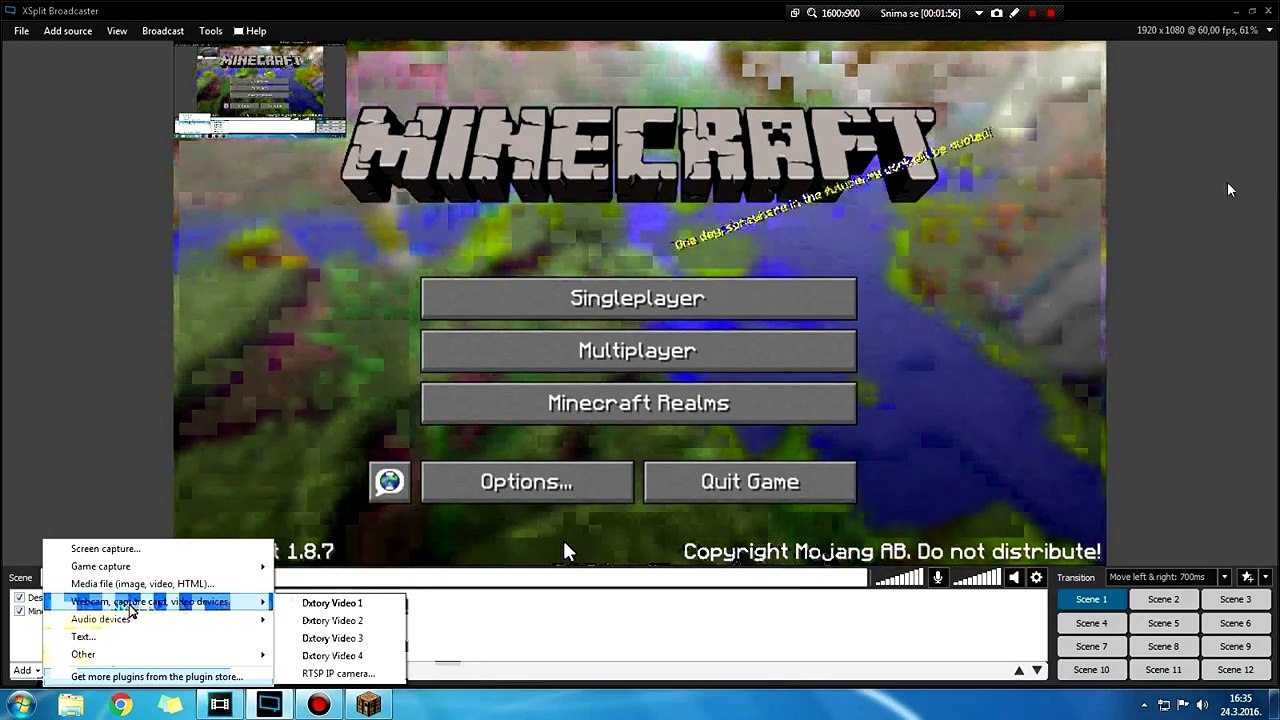Image resolution: width=1280 pixels, height=720 pixels.
Task: Switch to Scene 5
Action: pos(1163,623)
